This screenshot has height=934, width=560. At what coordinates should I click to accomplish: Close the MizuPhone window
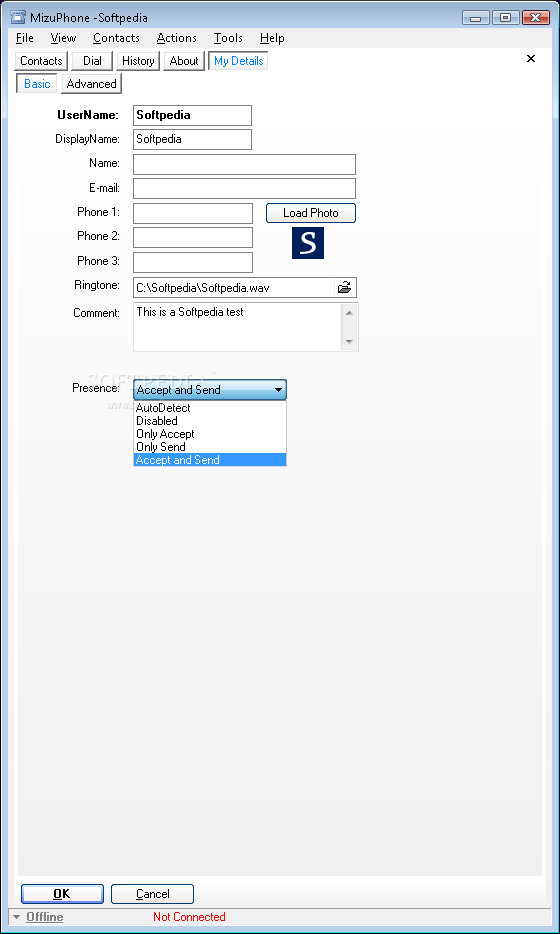(x=535, y=18)
